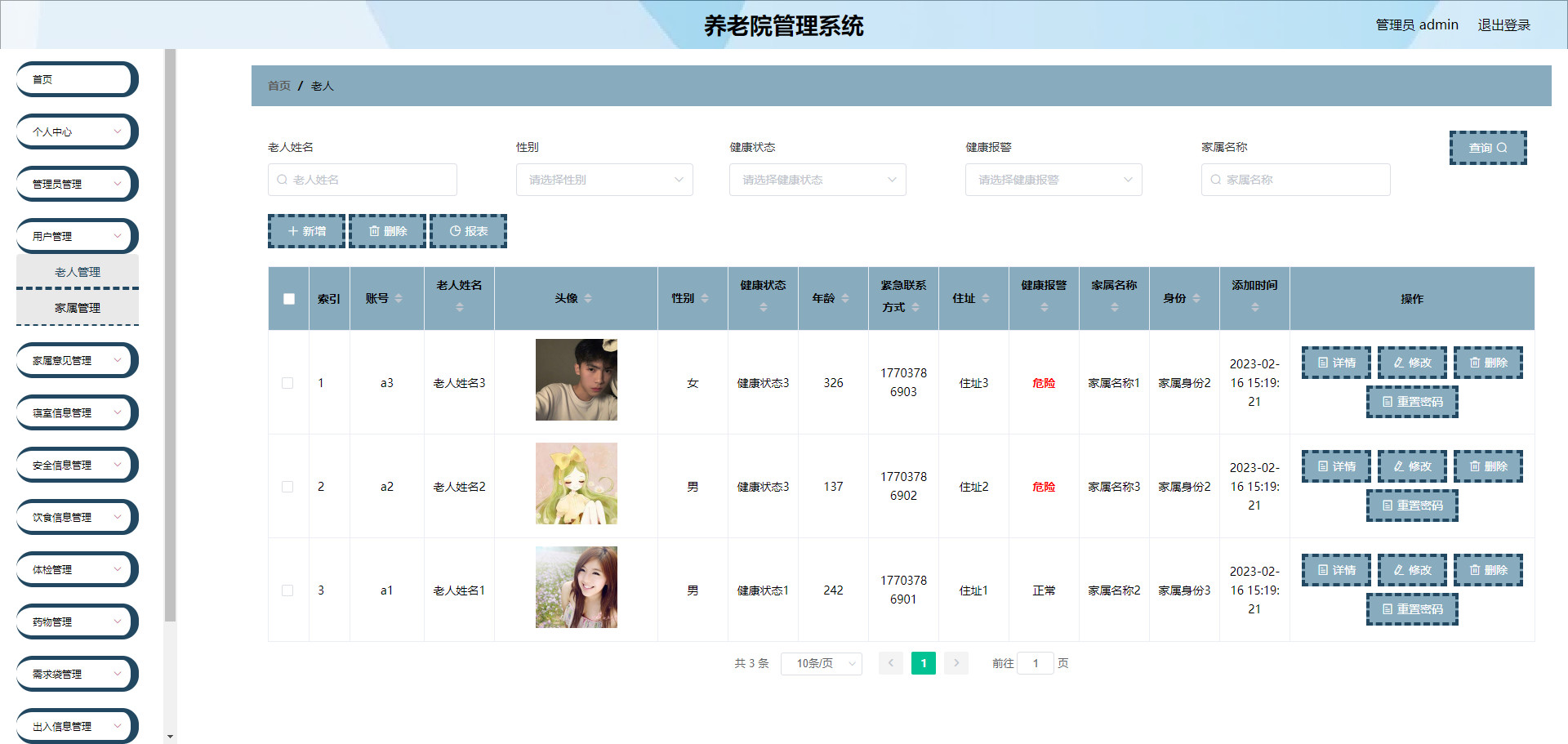Viewport: 1568px width, 744px height.
Task: Select the checkbox for row a1
Action: pyautogui.click(x=287, y=590)
